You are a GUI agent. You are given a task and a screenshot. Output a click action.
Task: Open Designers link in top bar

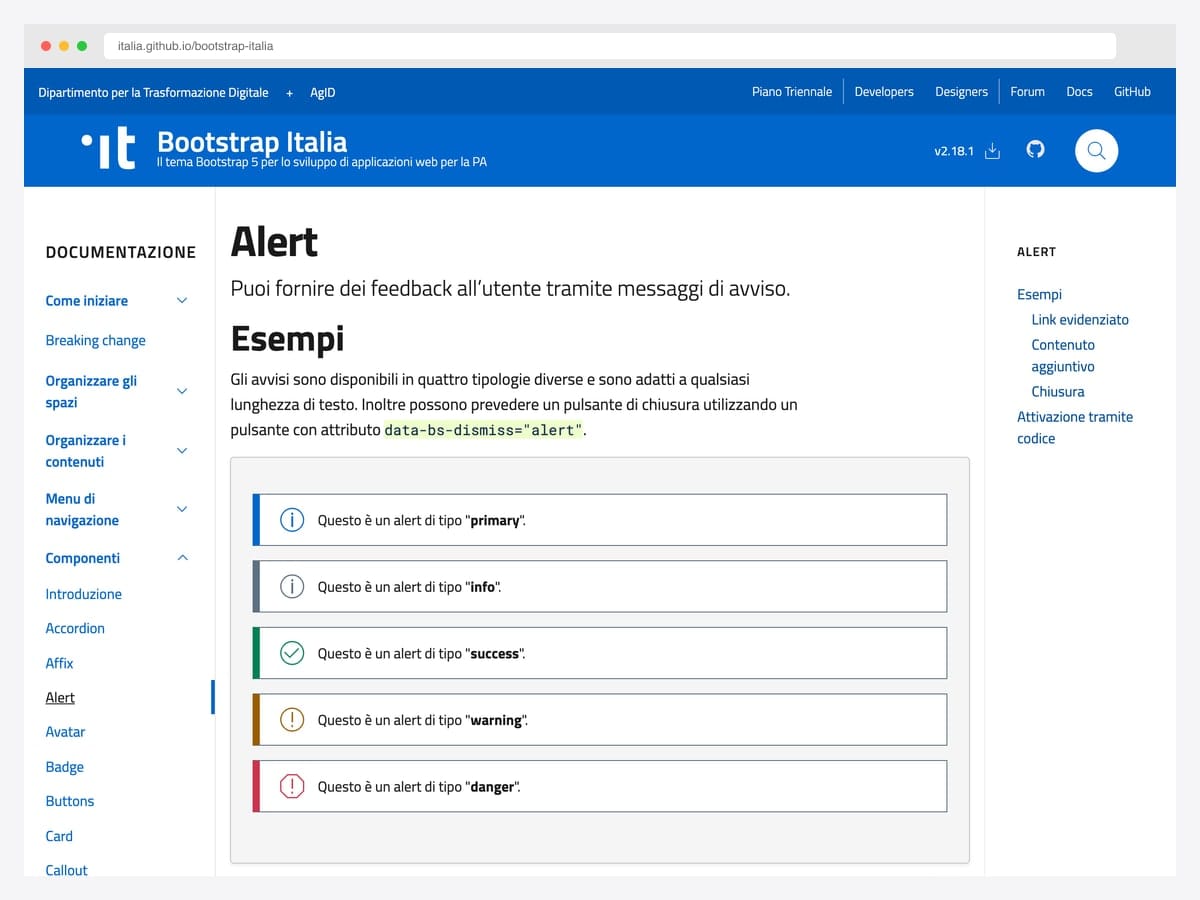pyautogui.click(x=961, y=92)
